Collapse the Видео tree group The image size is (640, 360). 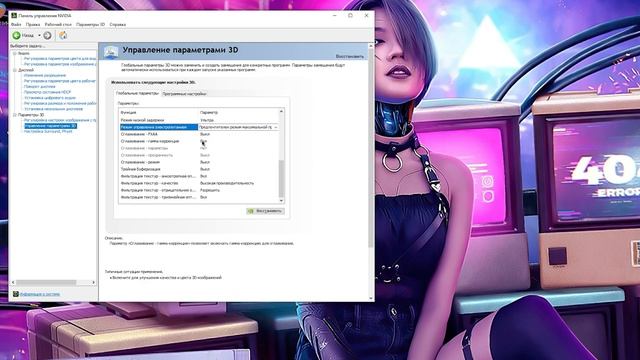[15, 53]
